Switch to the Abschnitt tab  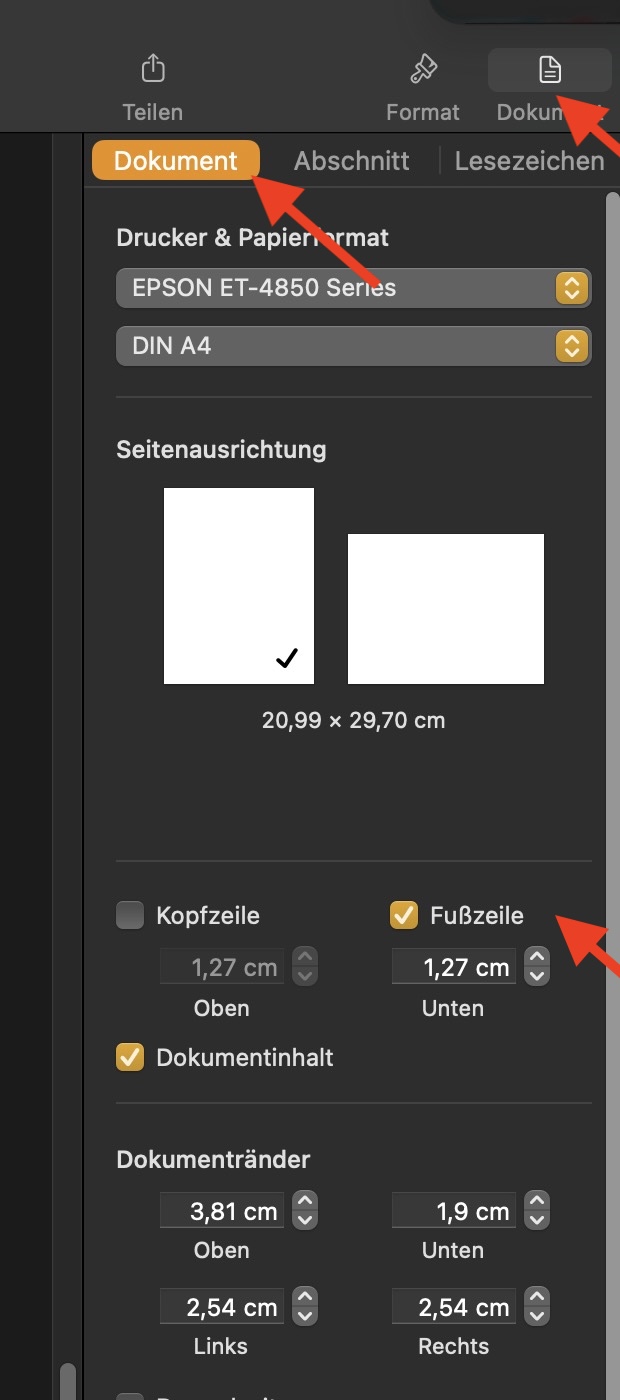(351, 161)
